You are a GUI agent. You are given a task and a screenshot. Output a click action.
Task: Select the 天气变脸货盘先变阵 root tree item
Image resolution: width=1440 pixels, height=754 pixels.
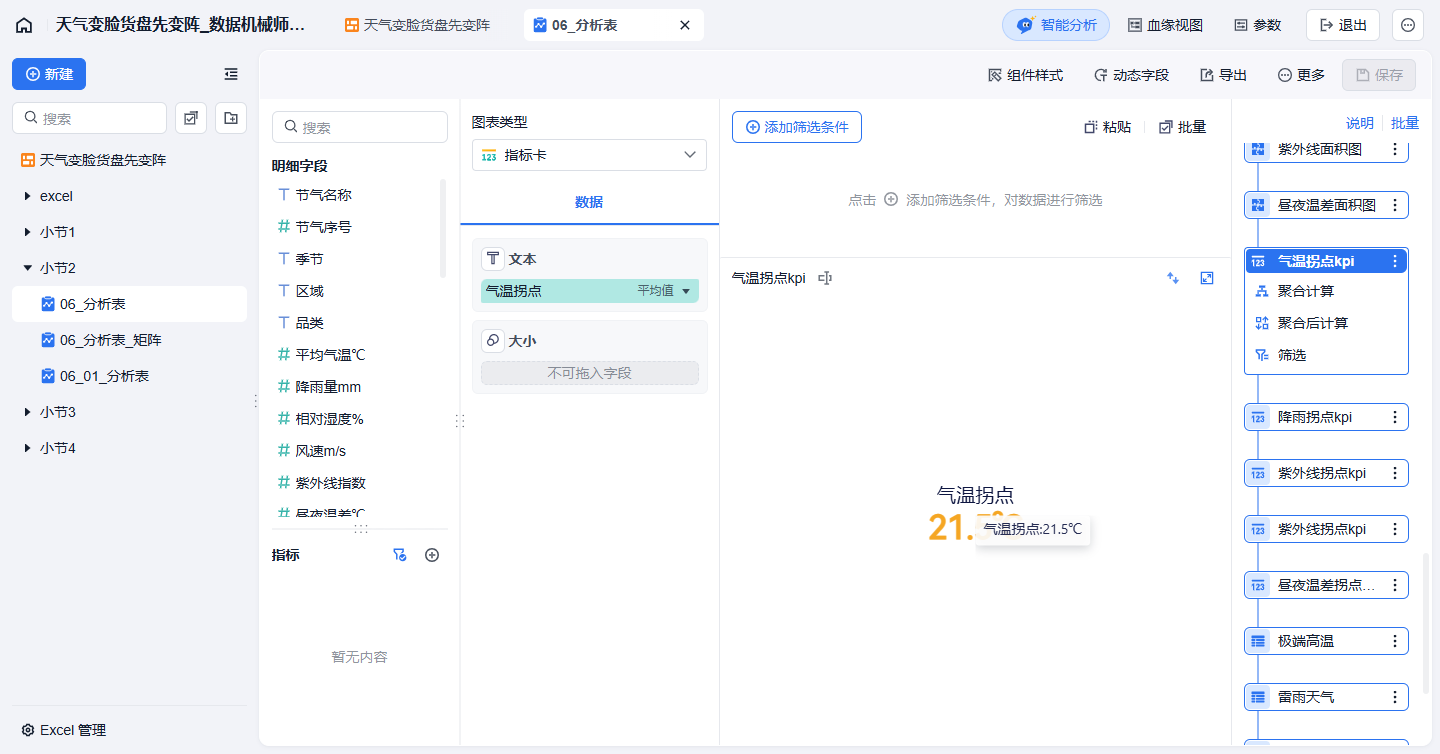pos(130,160)
